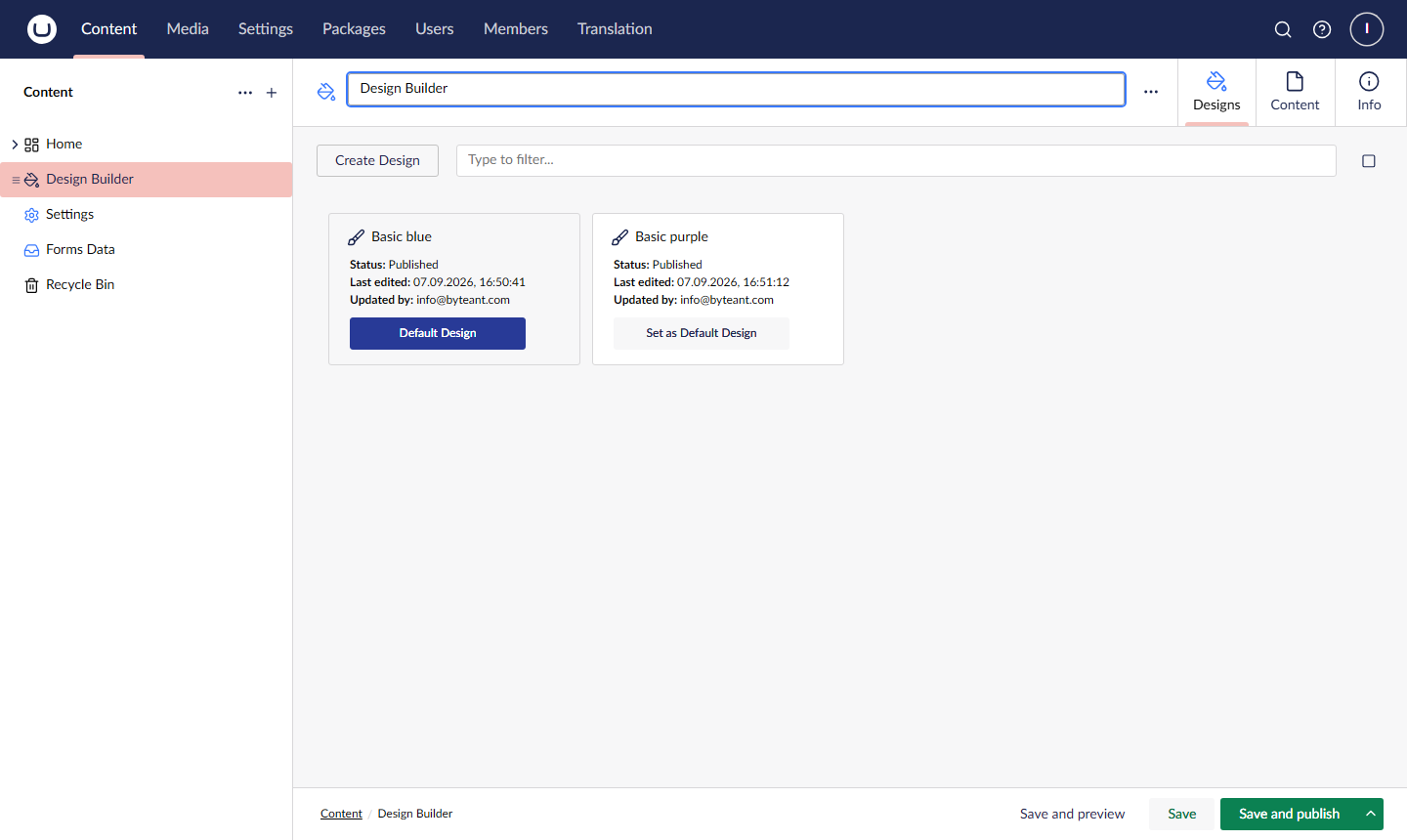Open the Info tab
Image resolution: width=1407 pixels, height=840 pixels.
(x=1369, y=92)
